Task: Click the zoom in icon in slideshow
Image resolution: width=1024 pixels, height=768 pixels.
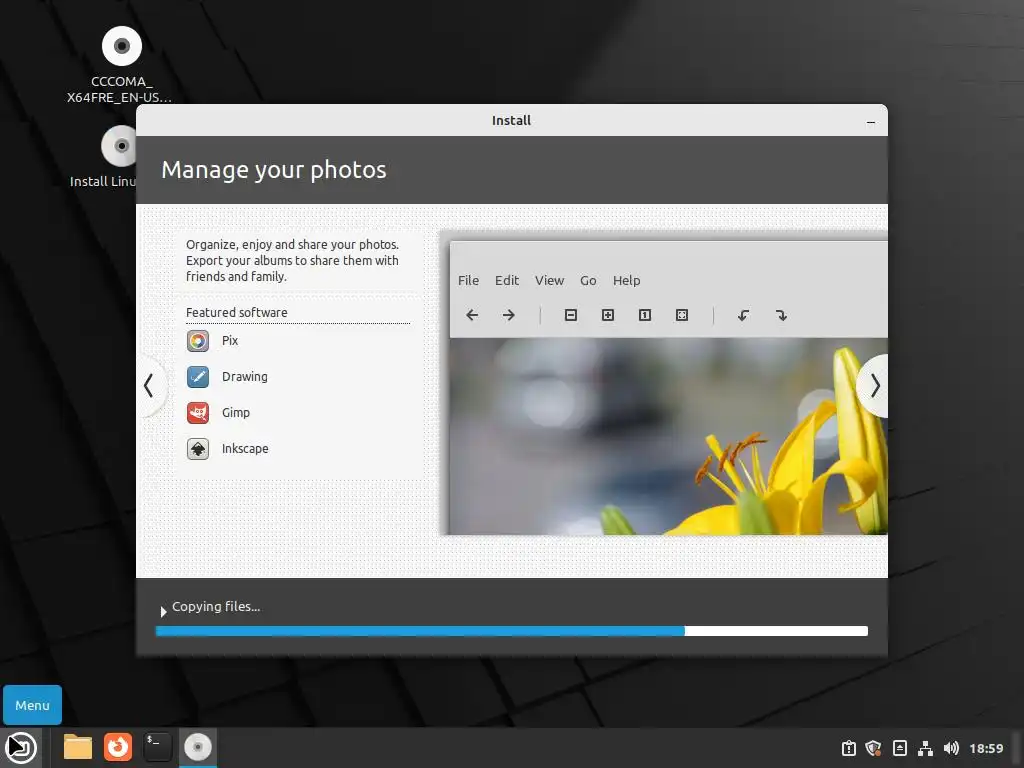Action: point(608,315)
